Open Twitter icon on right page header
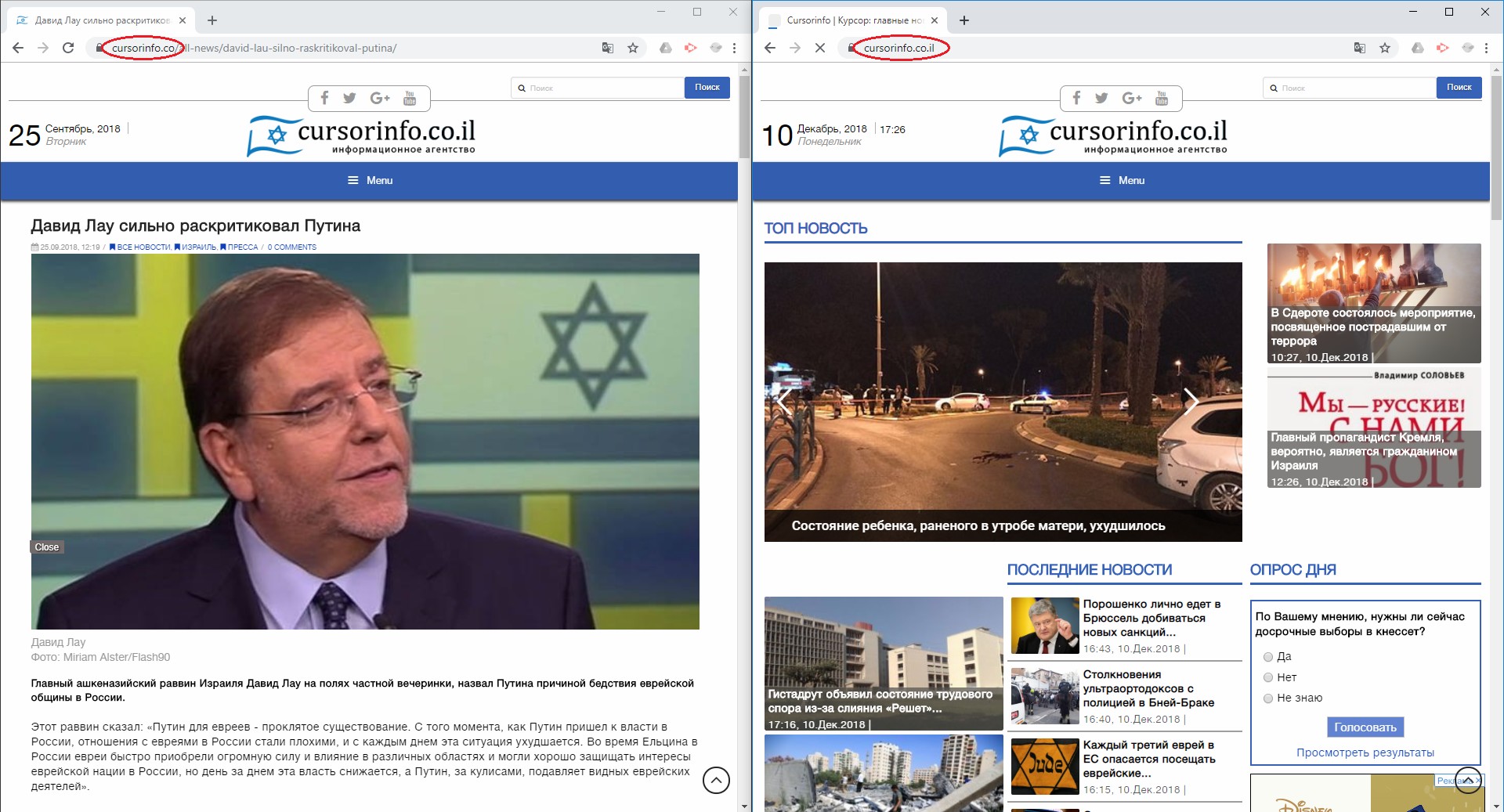The image size is (1504, 812). click(x=1101, y=98)
